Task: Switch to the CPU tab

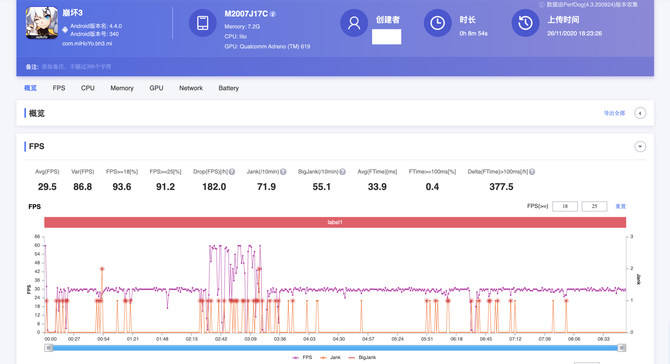Action: 88,88
